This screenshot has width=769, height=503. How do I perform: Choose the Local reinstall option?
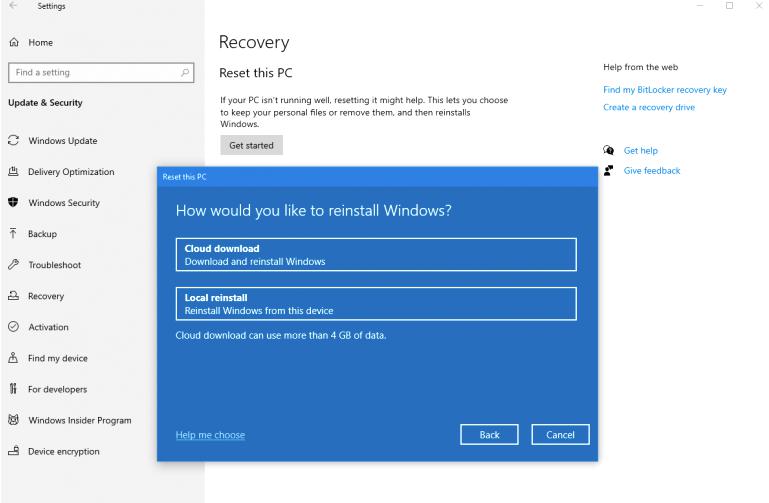[x=376, y=303]
